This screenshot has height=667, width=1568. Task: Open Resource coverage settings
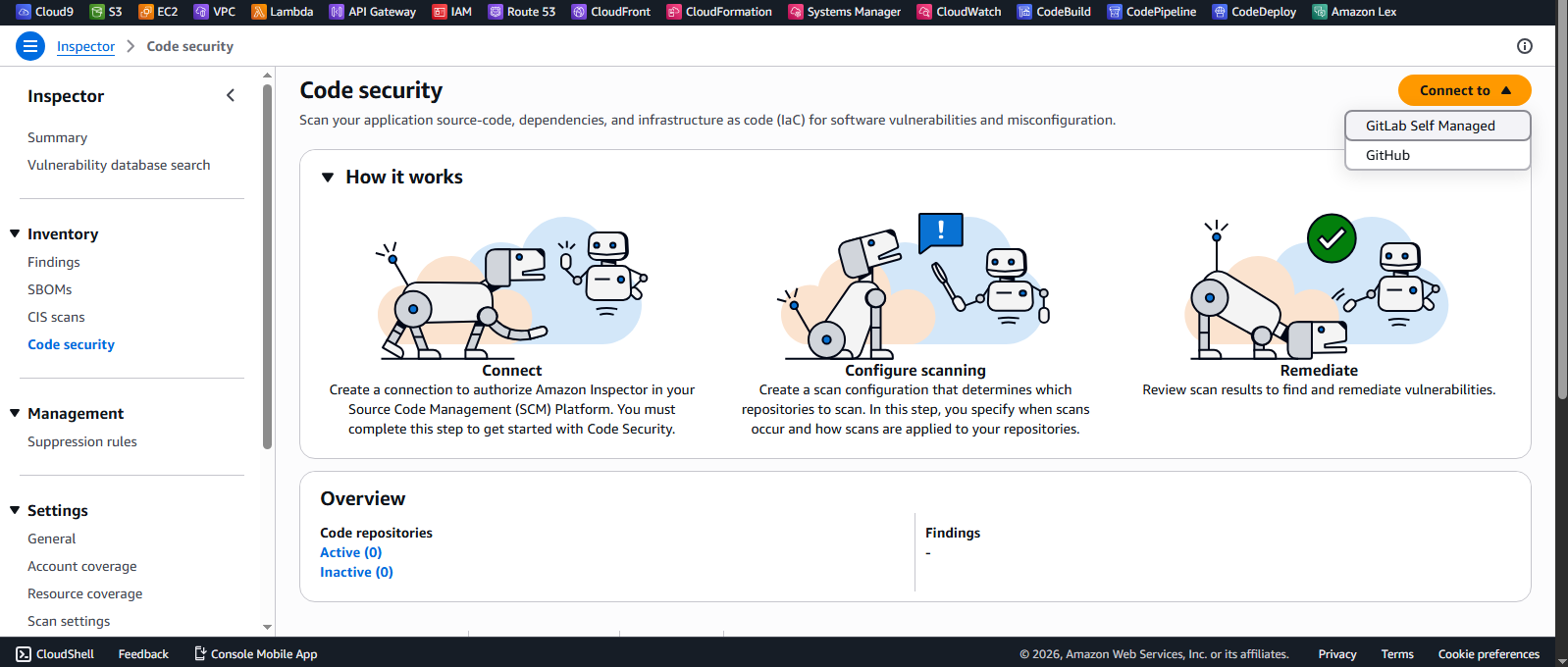(x=85, y=593)
